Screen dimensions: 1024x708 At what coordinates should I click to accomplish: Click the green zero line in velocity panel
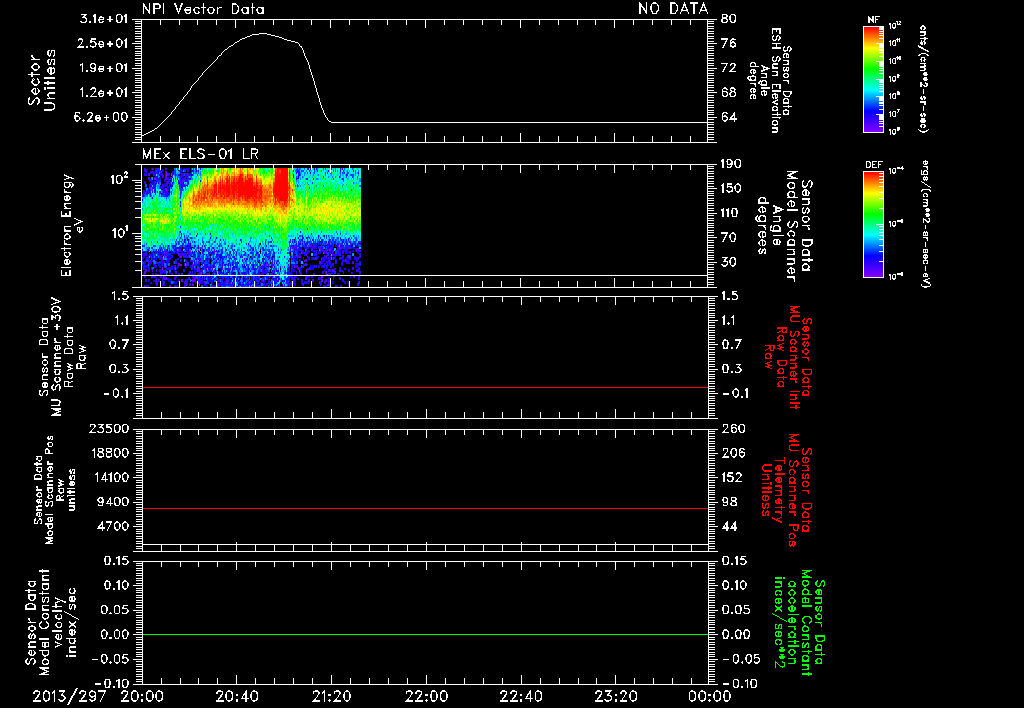pyautogui.click(x=425, y=634)
